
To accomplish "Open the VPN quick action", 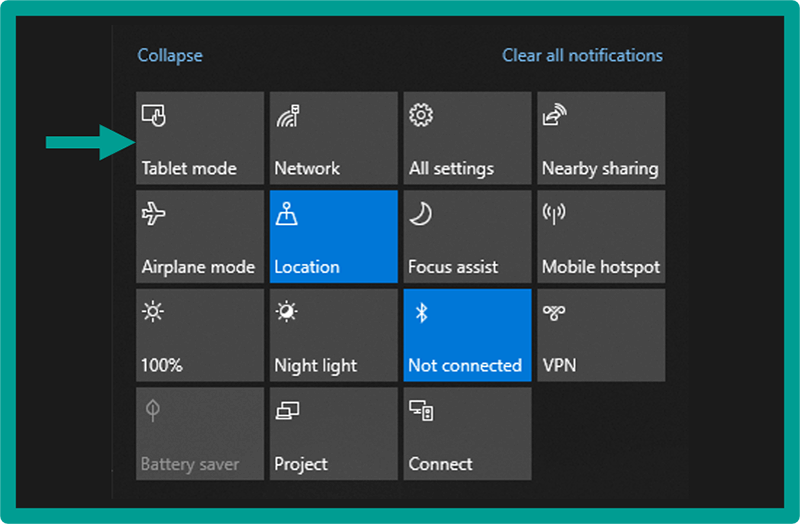I will click(x=601, y=335).
